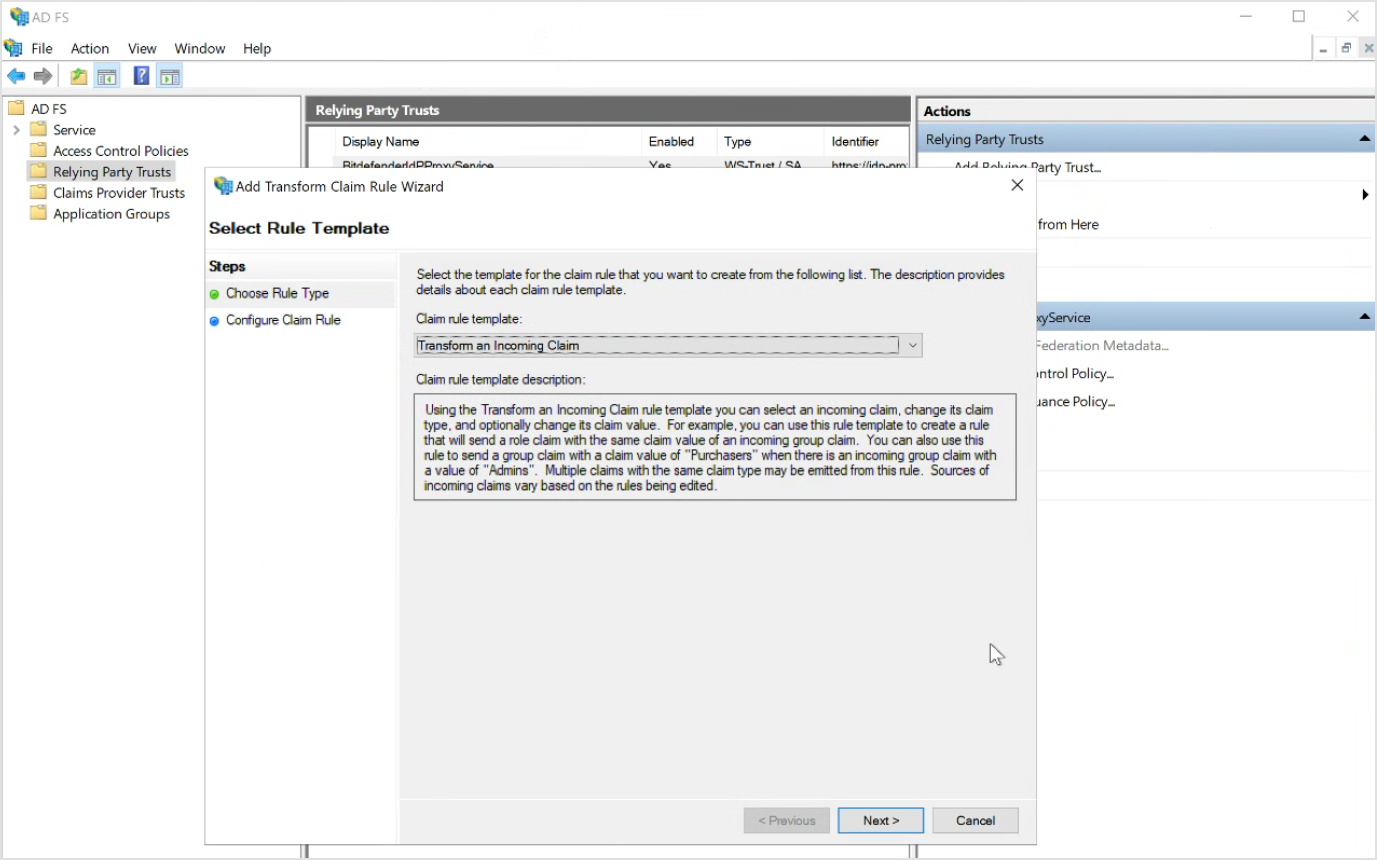This screenshot has height=860, width=1377.
Task: Select Claims Provider Trusts in tree
Action: click(119, 192)
